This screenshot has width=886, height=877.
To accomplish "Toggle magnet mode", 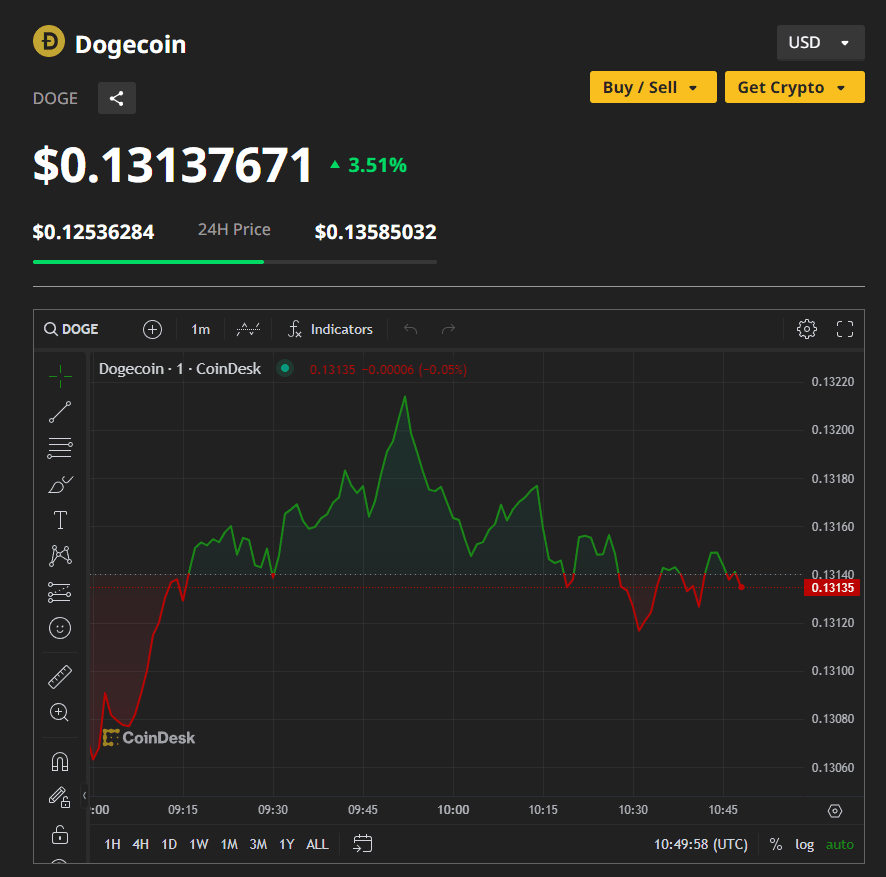I will 60,762.
